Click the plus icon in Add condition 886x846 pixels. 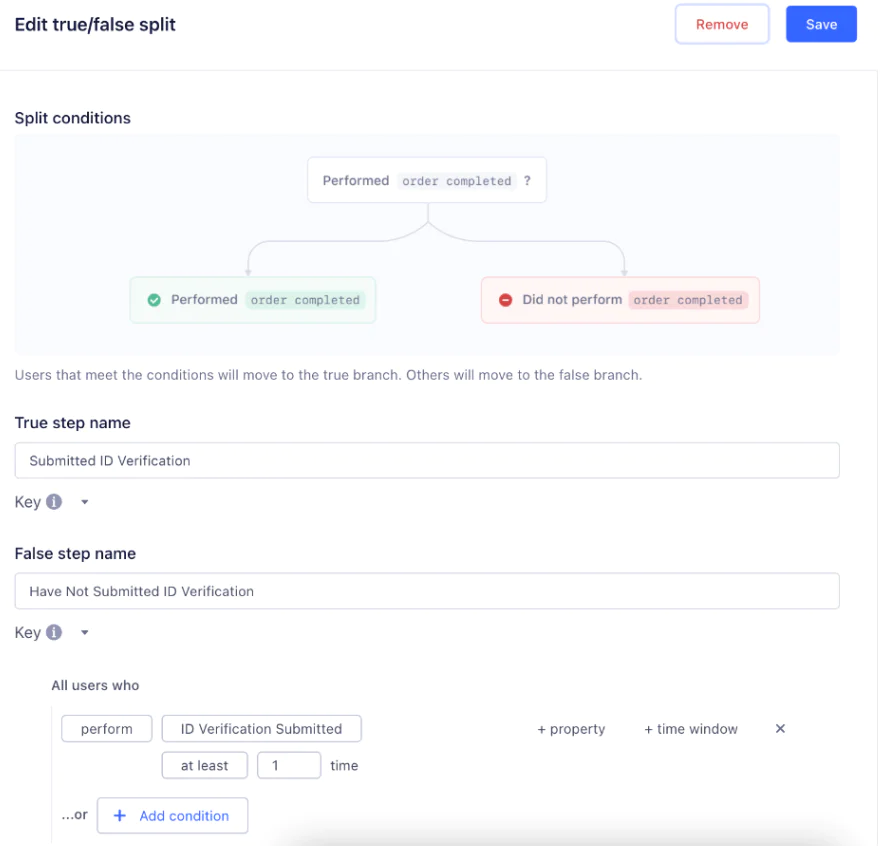pos(120,815)
